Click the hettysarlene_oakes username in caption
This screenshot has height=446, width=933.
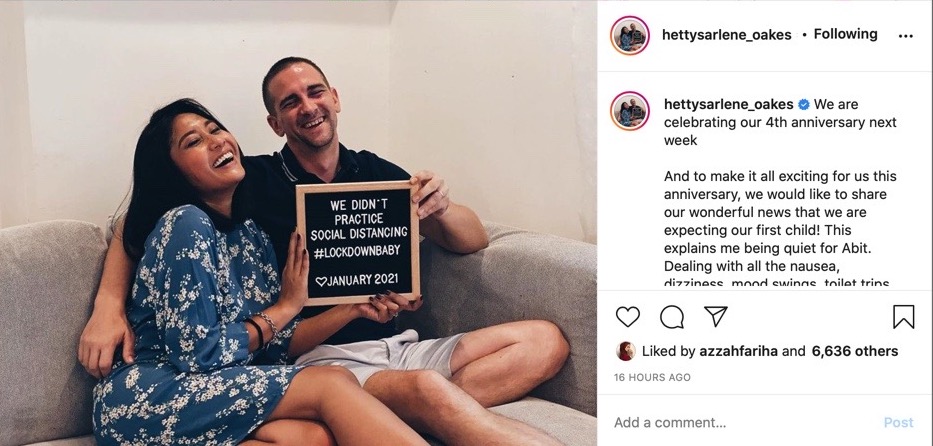(728, 105)
